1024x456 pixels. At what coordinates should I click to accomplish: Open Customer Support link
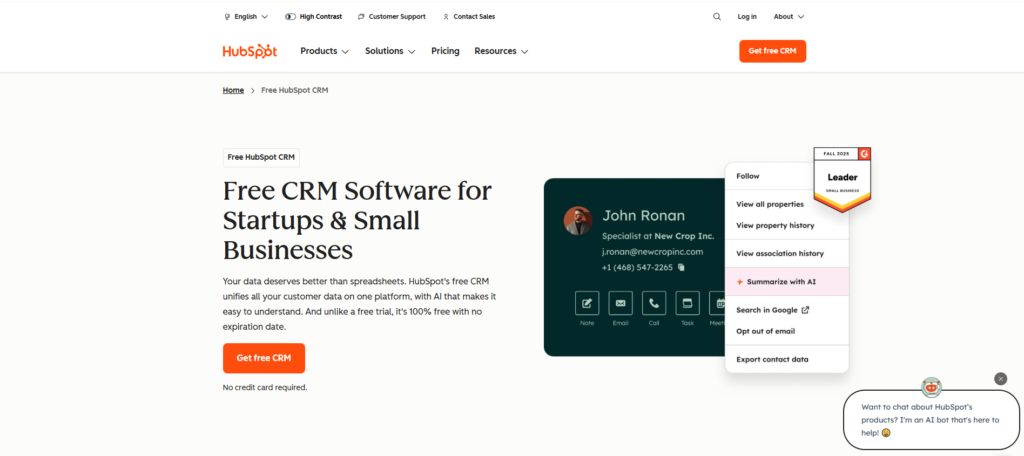point(392,17)
